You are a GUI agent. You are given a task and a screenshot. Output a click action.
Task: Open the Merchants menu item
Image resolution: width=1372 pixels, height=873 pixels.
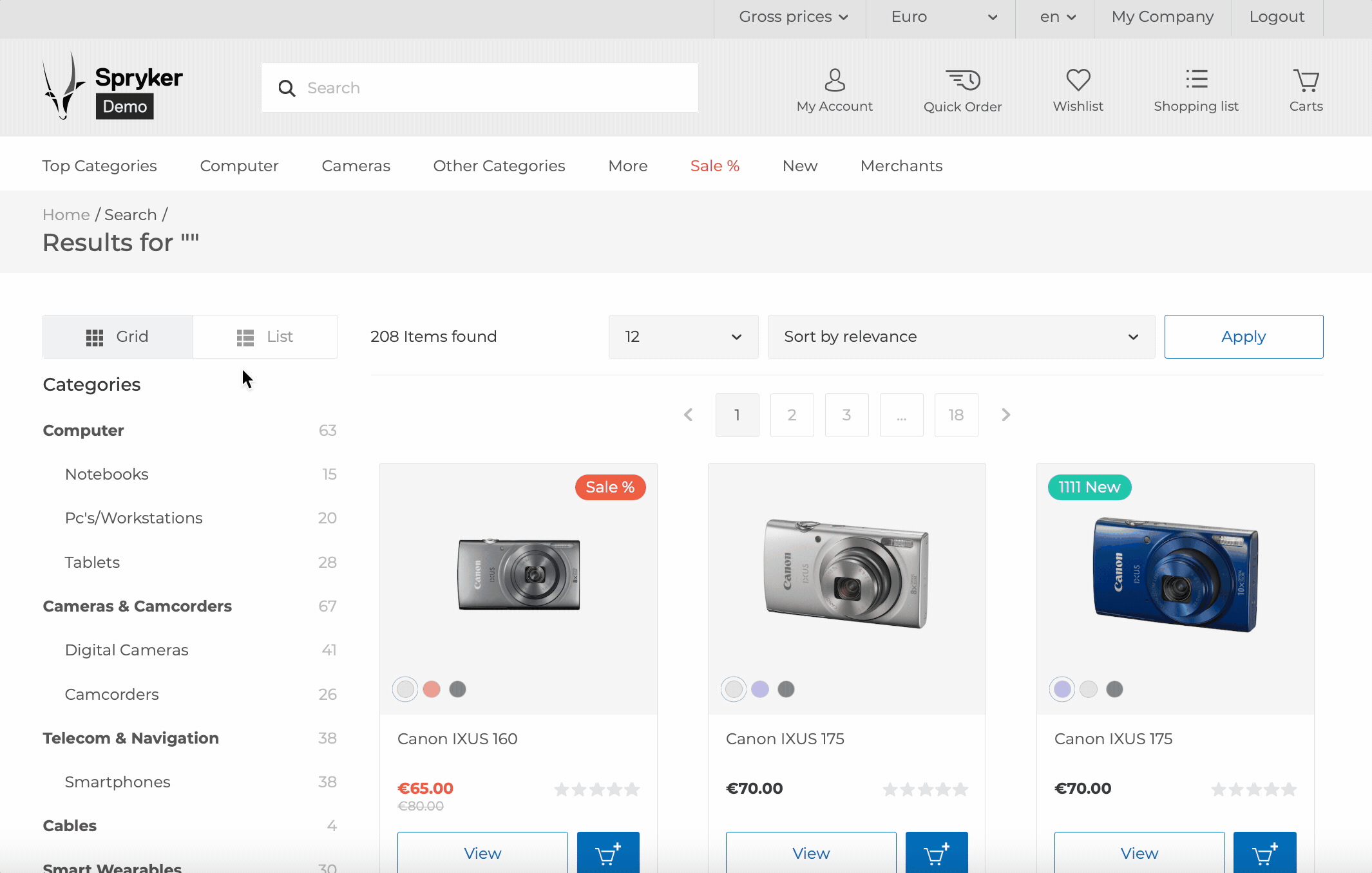(901, 165)
